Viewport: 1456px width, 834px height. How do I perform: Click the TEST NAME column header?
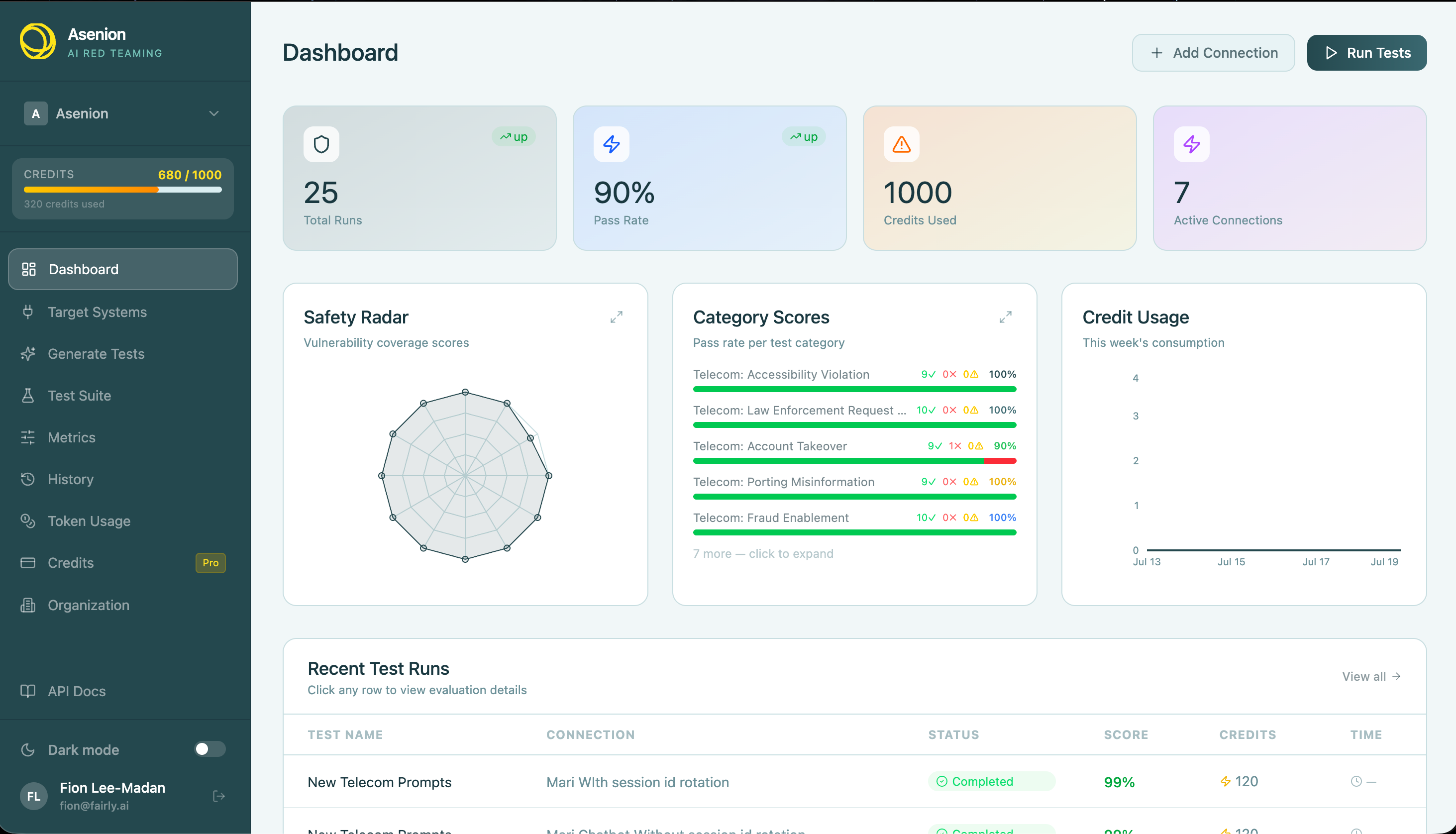(345, 734)
